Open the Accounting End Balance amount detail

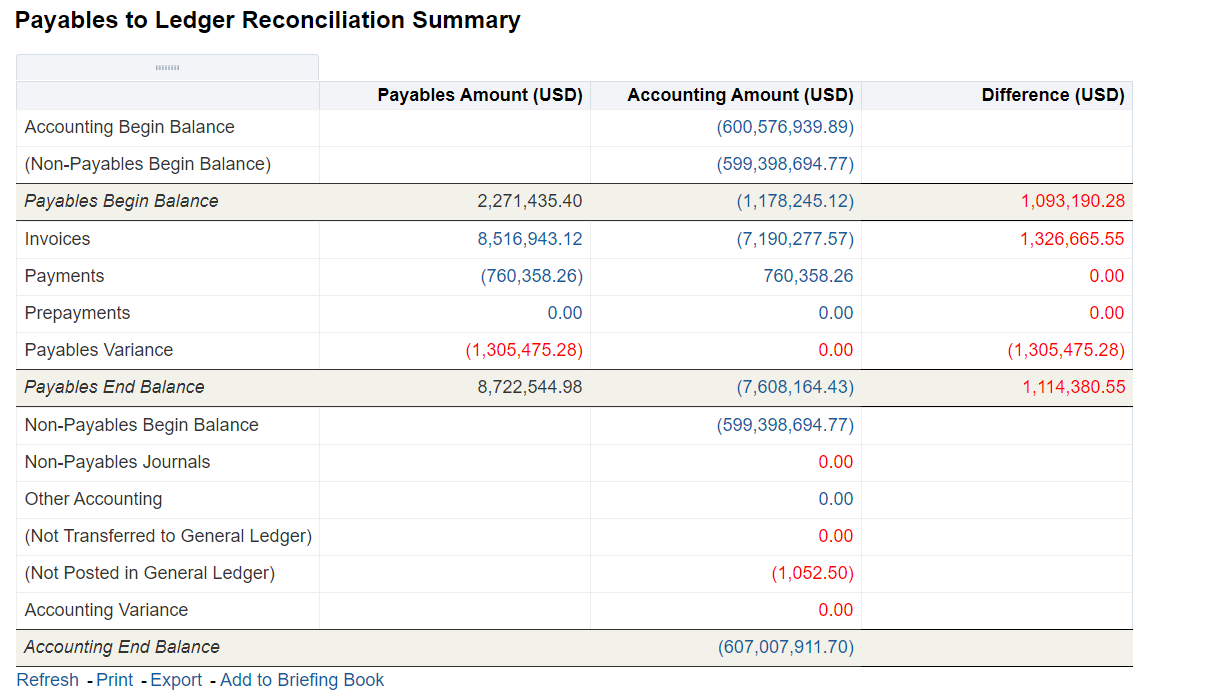coord(784,646)
